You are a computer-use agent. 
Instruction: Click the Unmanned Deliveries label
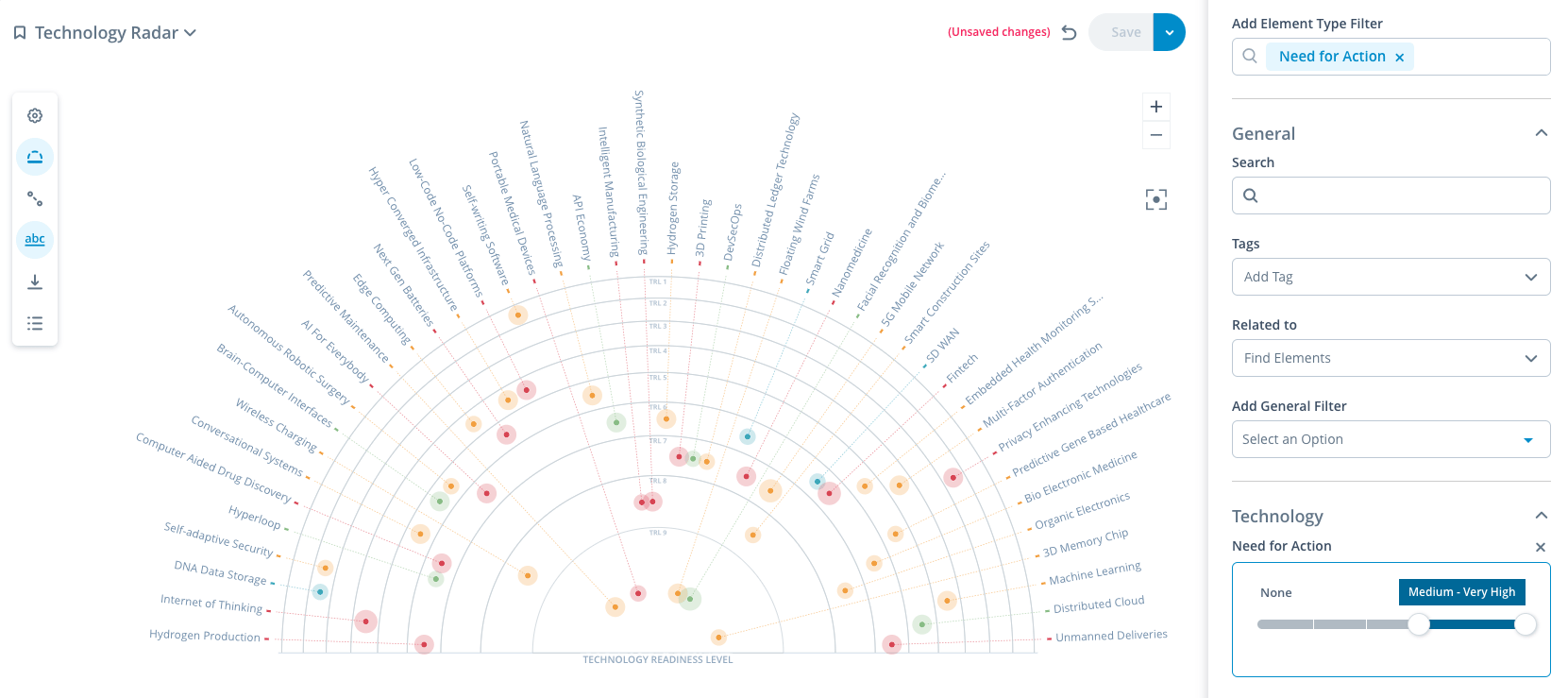tap(1111, 636)
